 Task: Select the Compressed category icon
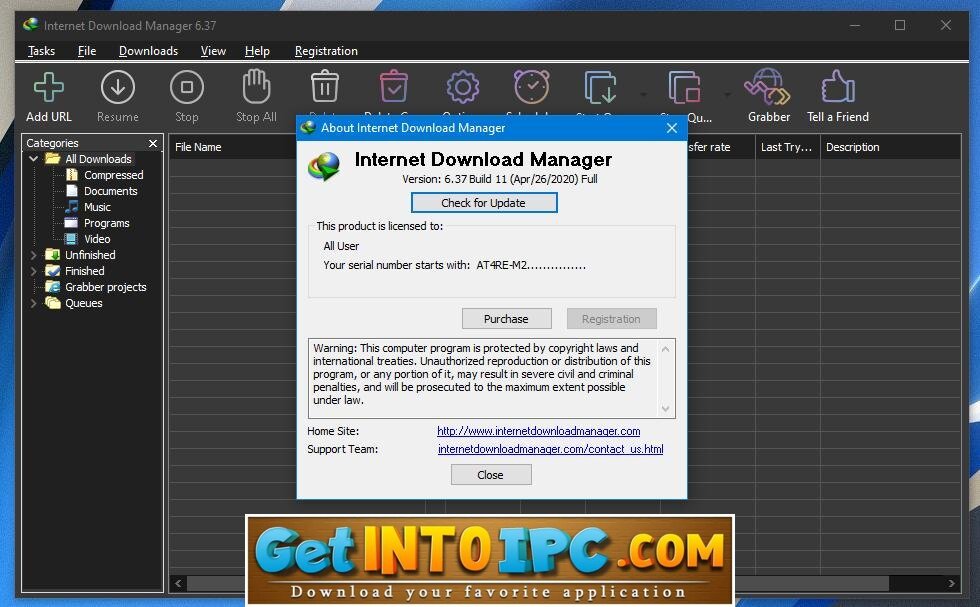[72, 175]
